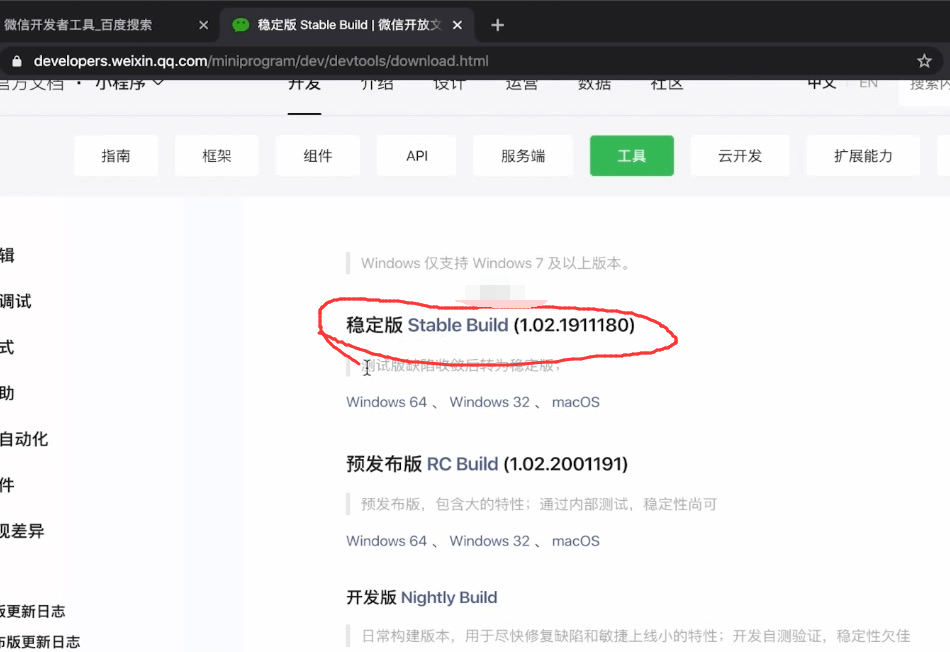Screen dimensions: 950x652
Task: Open the sidebar entry 布版更新日志
Action: click(x=40, y=642)
